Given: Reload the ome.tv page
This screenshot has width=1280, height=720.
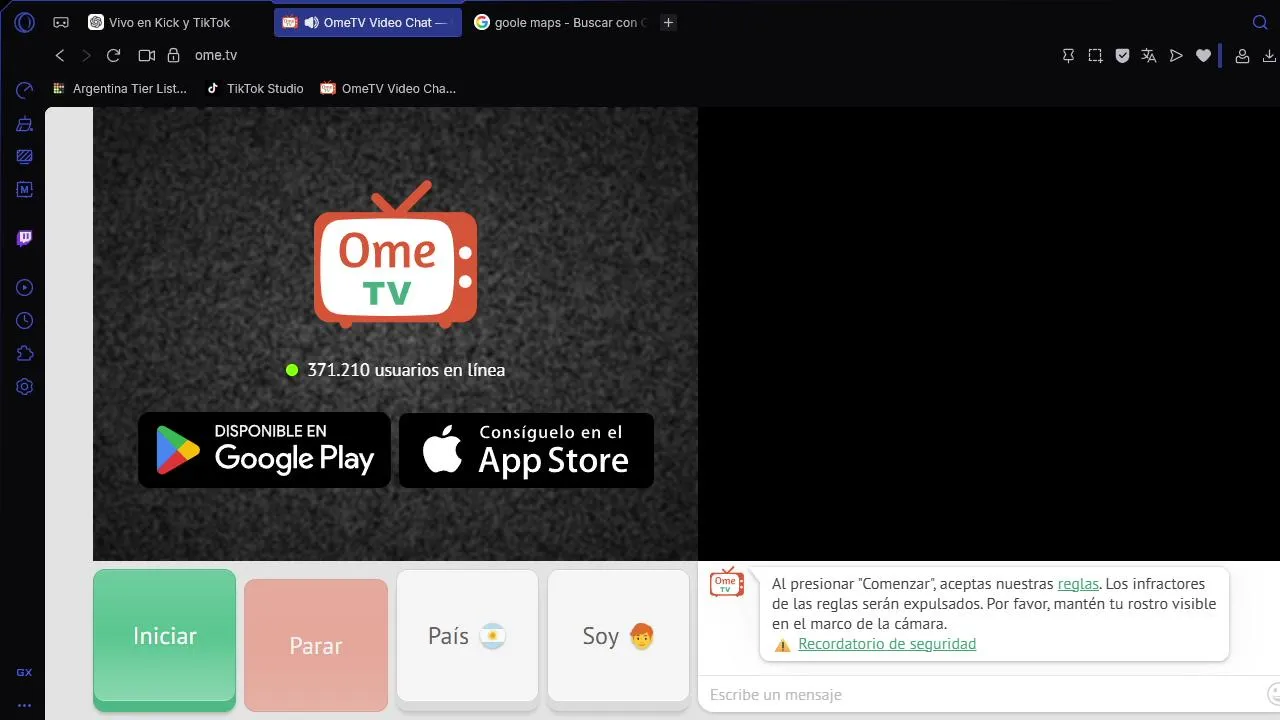Looking at the screenshot, I should click(113, 56).
